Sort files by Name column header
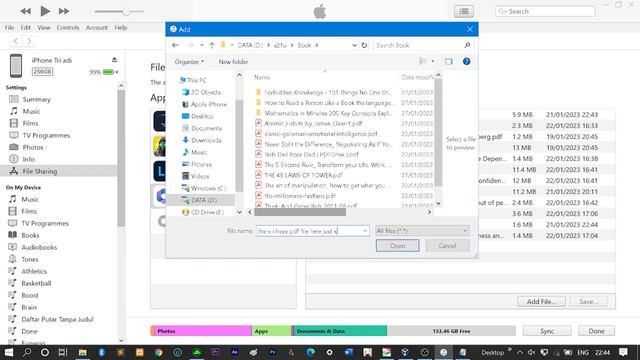The width and height of the screenshot is (640, 360). [262, 77]
